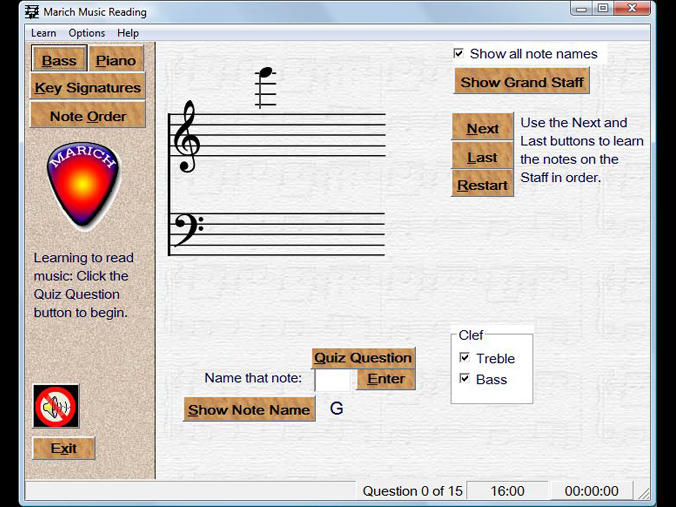Select the Piano button
This screenshot has width=676, height=507.
tap(116, 60)
